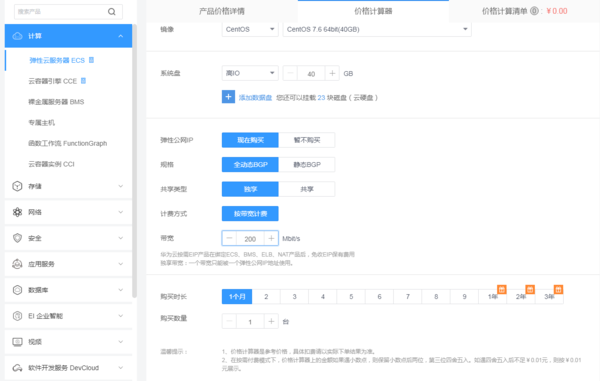Open 专属主机 in sidebar
Image resolution: width=600 pixels, height=381 pixels.
tap(41, 123)
